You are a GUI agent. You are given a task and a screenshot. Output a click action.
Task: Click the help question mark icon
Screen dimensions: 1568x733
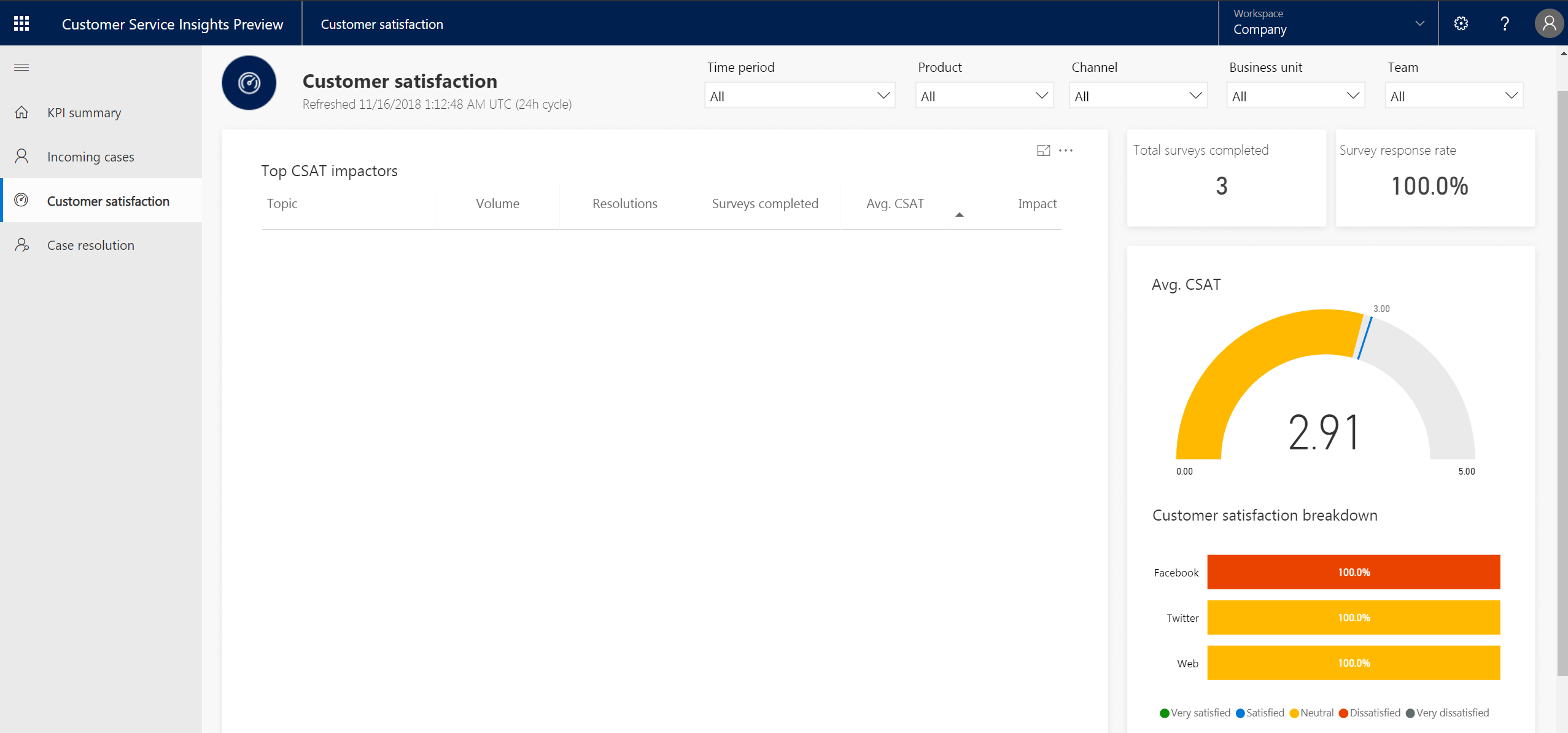[x=1504, y=23]
